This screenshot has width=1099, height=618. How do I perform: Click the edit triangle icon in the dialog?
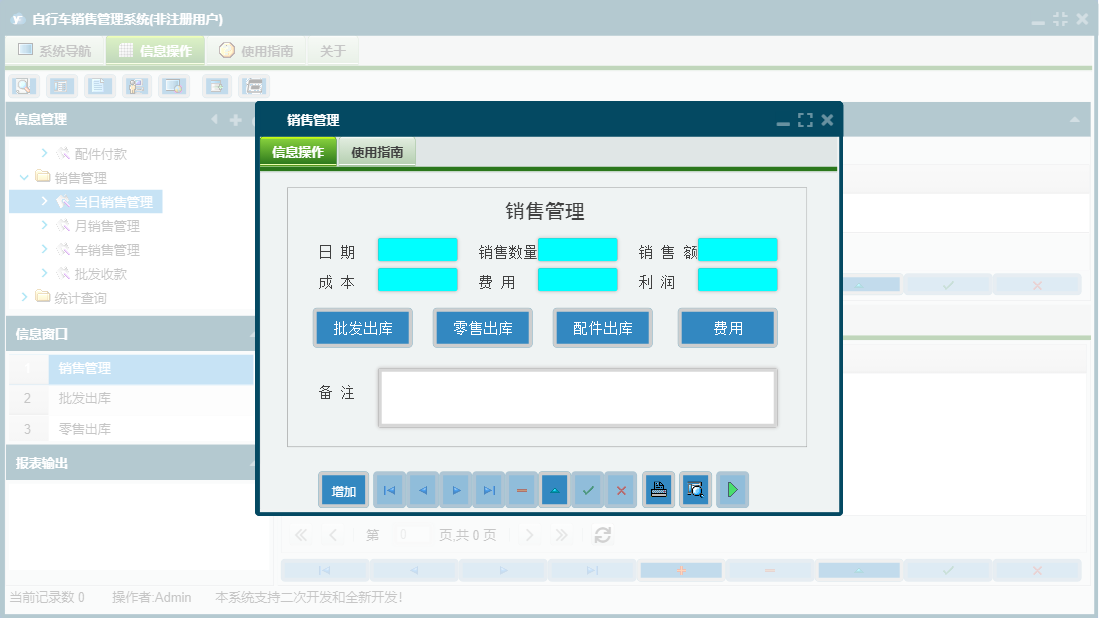click(554, 489)
